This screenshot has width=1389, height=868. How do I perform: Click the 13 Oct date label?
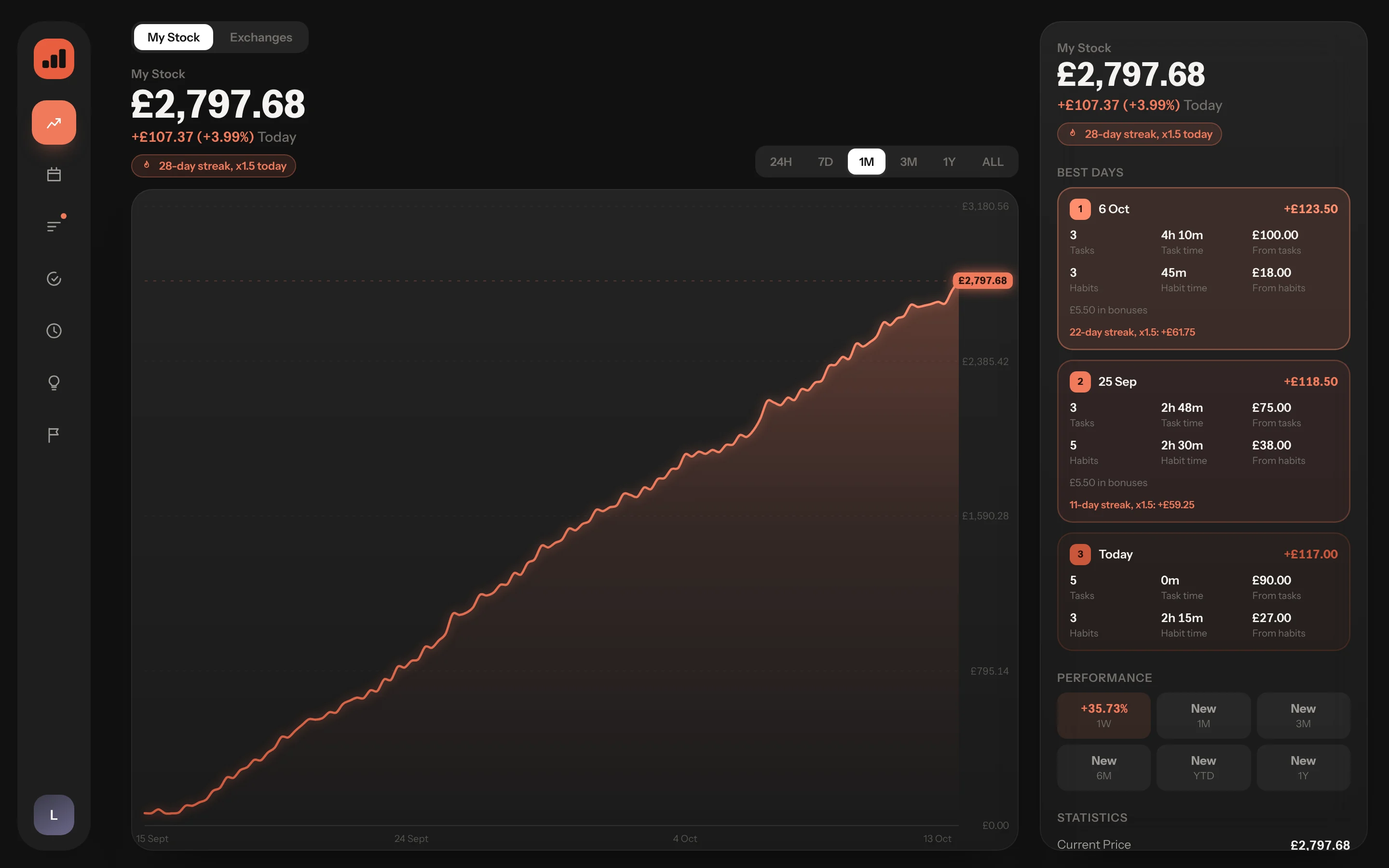937,839
